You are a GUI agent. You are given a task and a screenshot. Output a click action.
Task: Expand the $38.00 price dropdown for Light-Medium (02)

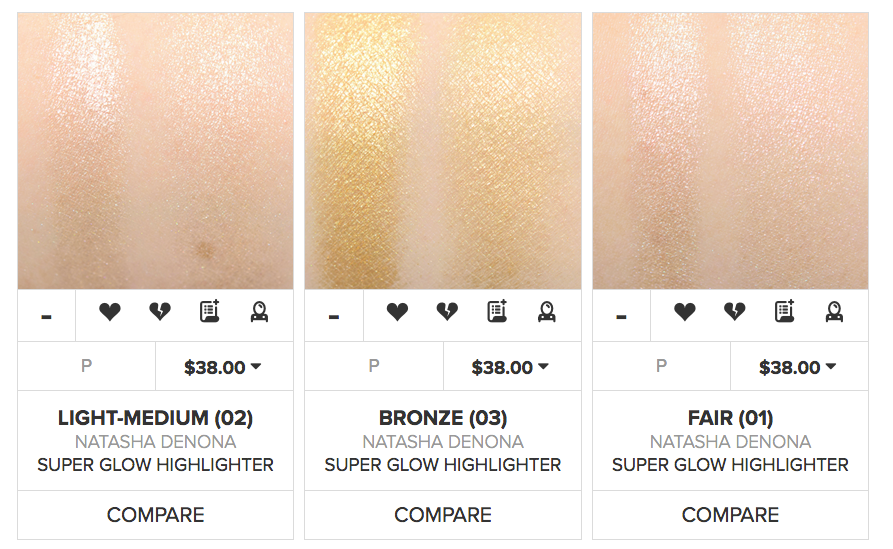224,367
